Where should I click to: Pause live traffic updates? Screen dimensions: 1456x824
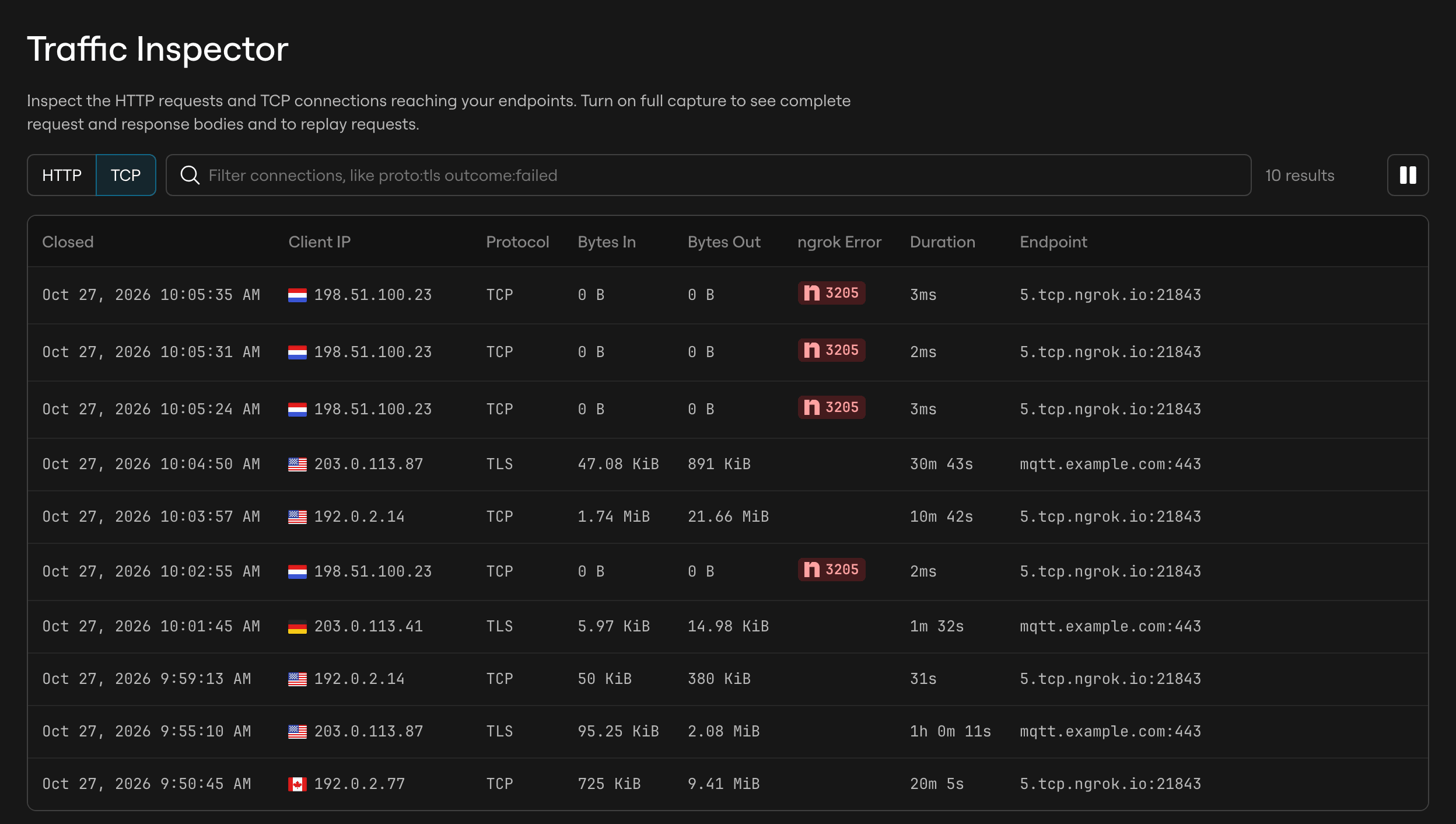(1408, 175)
